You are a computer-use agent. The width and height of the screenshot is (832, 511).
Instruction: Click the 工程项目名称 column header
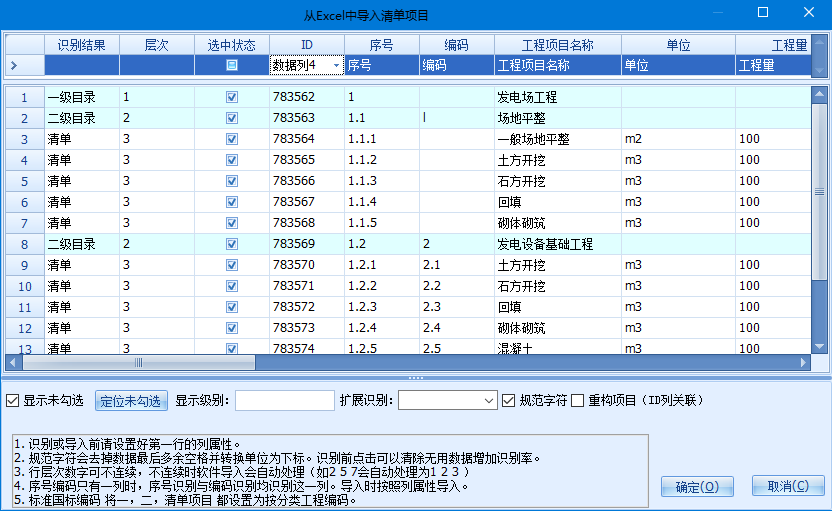click(x=558, y=45)
